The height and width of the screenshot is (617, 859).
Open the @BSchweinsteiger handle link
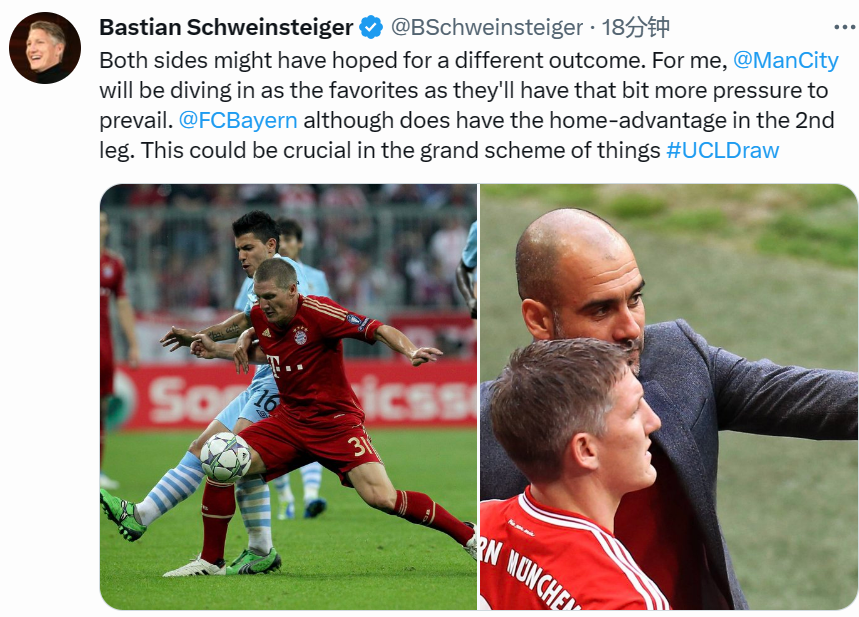[486, 27]
